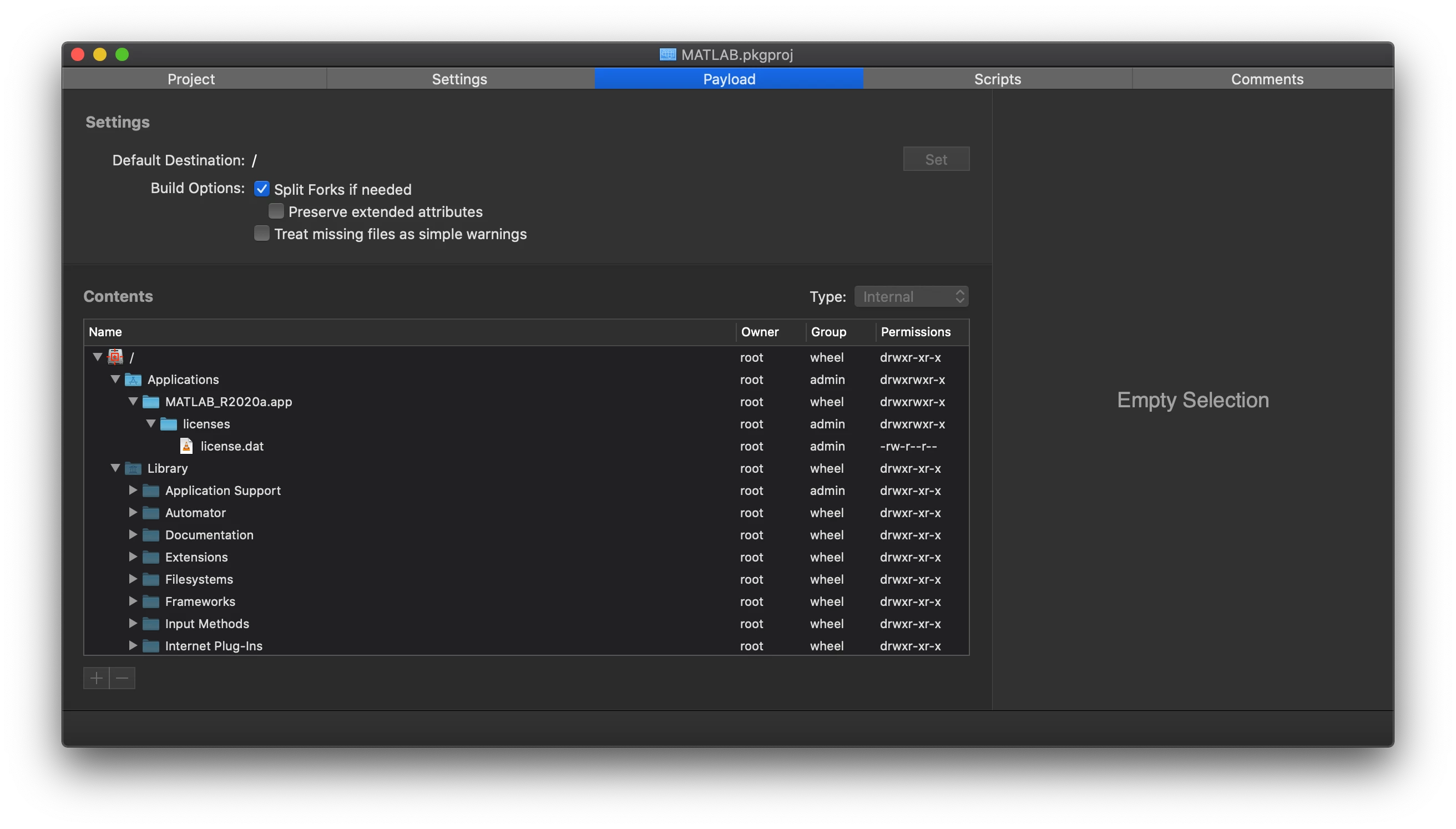Click the plus button to add files
1456x829 pixels.
96,678
